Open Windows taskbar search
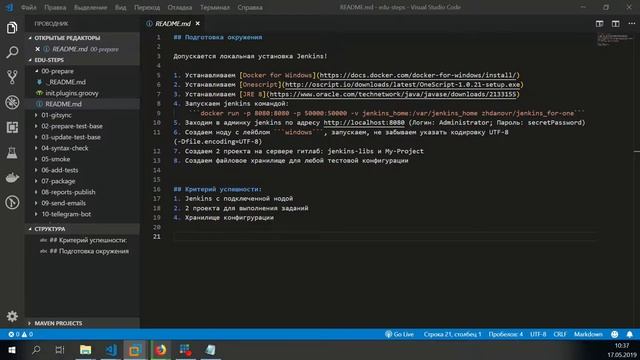The width and height of the screenshot is (640, 360). tap(36, 350)
